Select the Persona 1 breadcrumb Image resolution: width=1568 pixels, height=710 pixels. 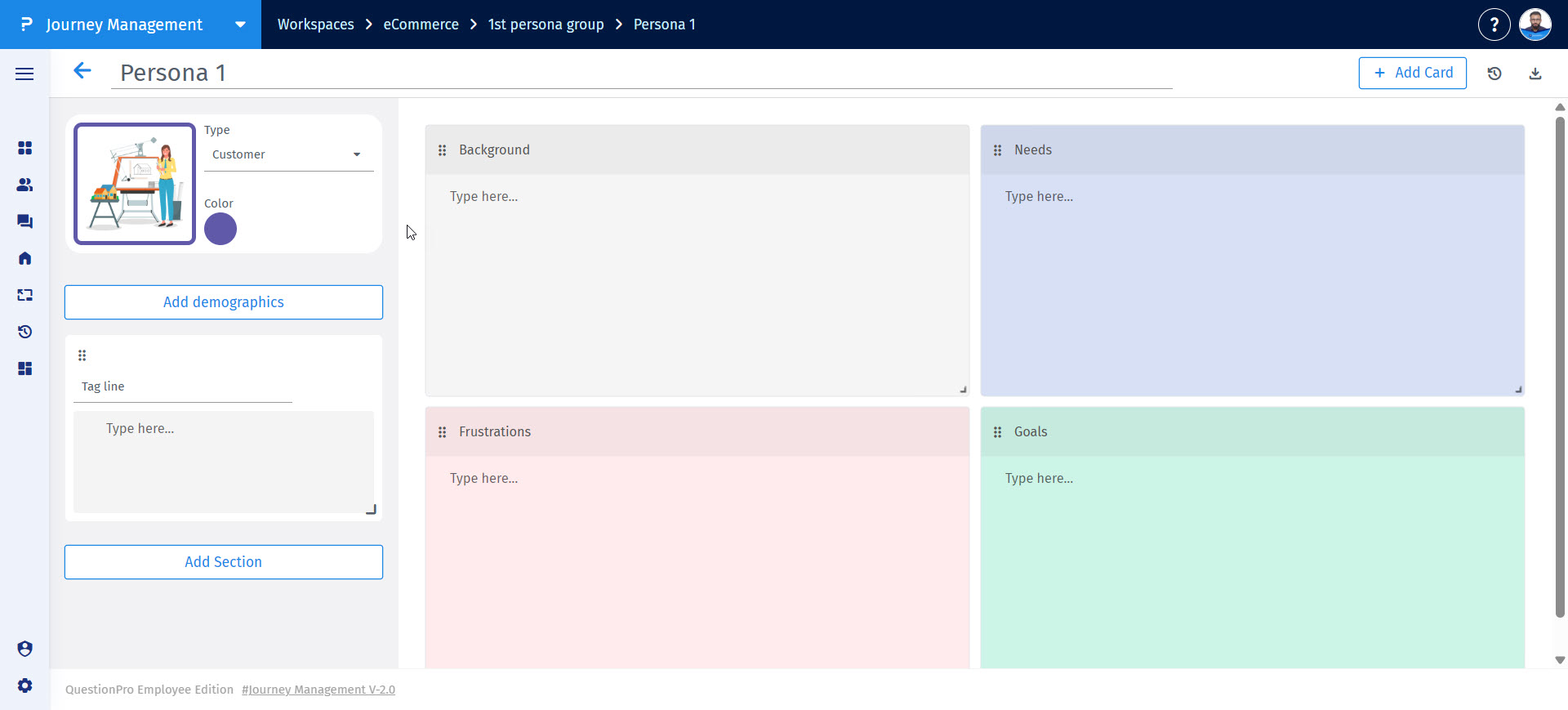tap(665, 25)
